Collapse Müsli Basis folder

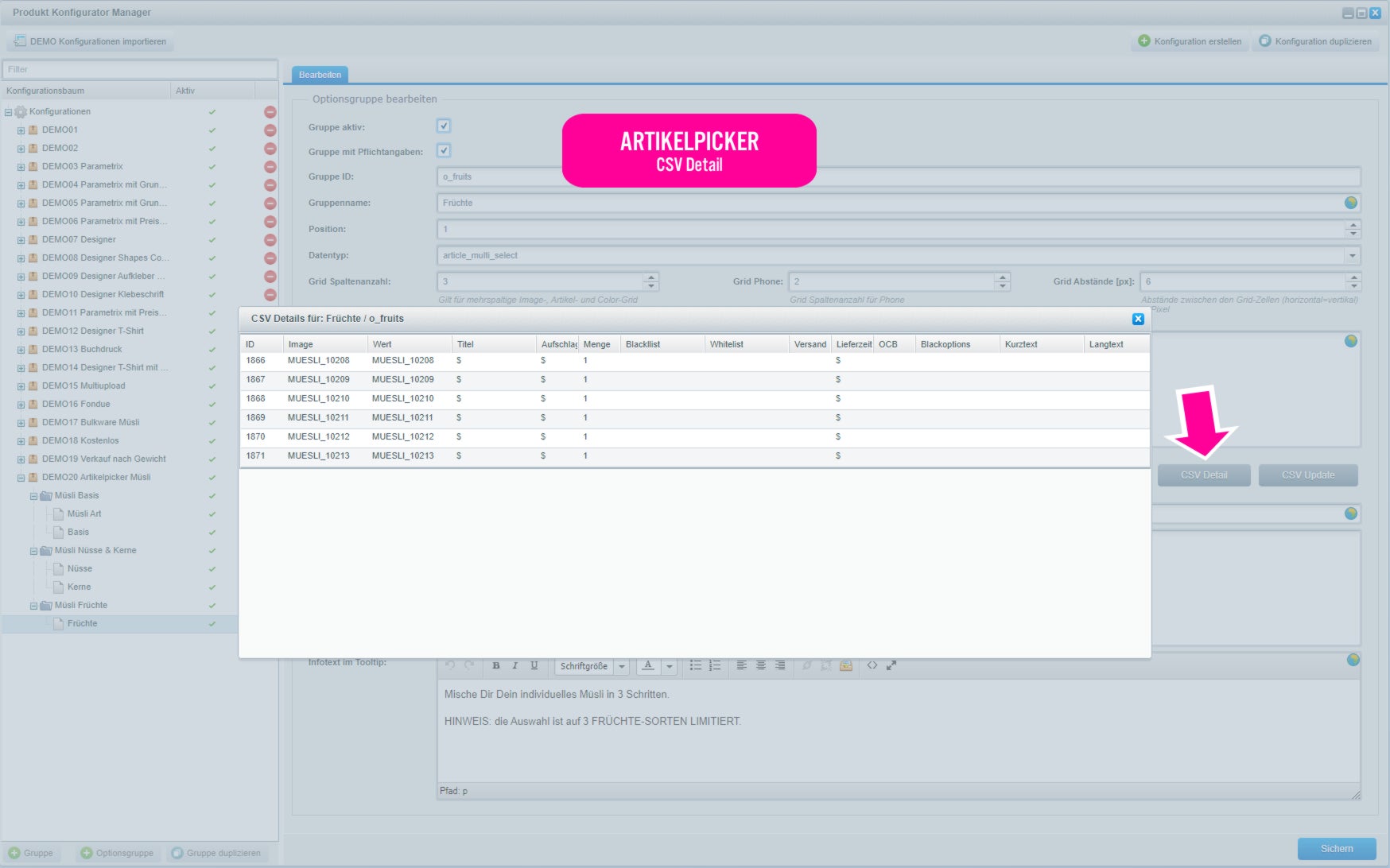pos(33,496)
